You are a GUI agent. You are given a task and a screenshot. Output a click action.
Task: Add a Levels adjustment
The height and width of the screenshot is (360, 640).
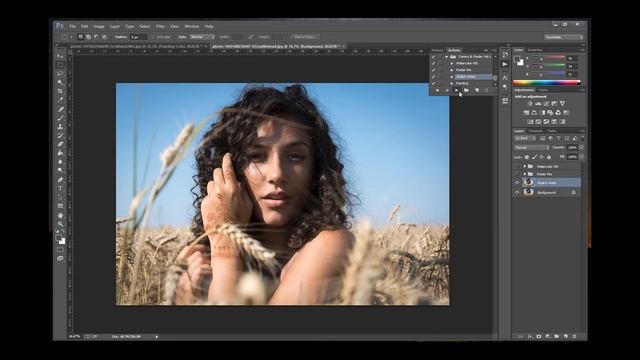(x=538, y=104)
